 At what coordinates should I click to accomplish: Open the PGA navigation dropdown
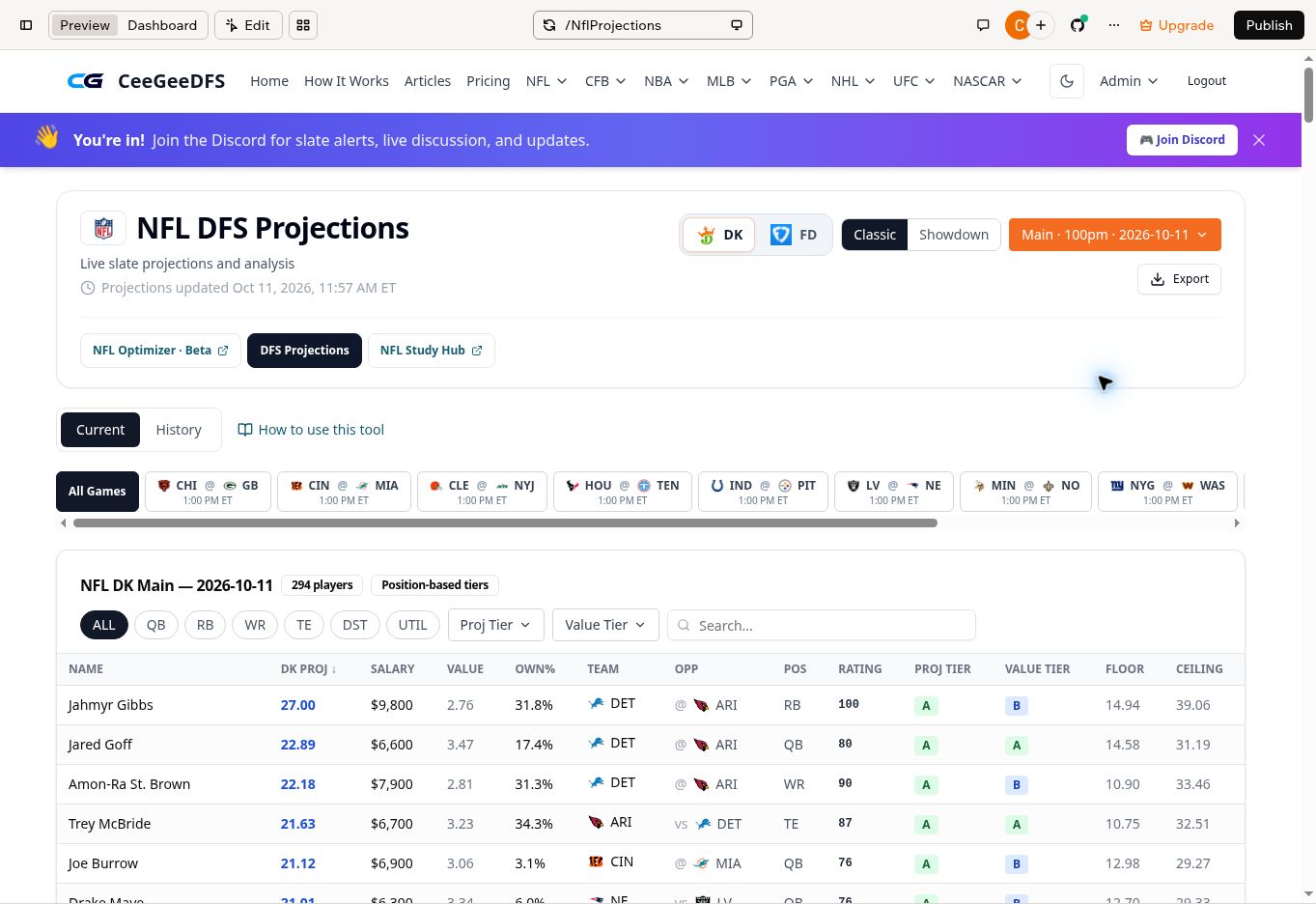pyautogui.click(x=791, y=81)
